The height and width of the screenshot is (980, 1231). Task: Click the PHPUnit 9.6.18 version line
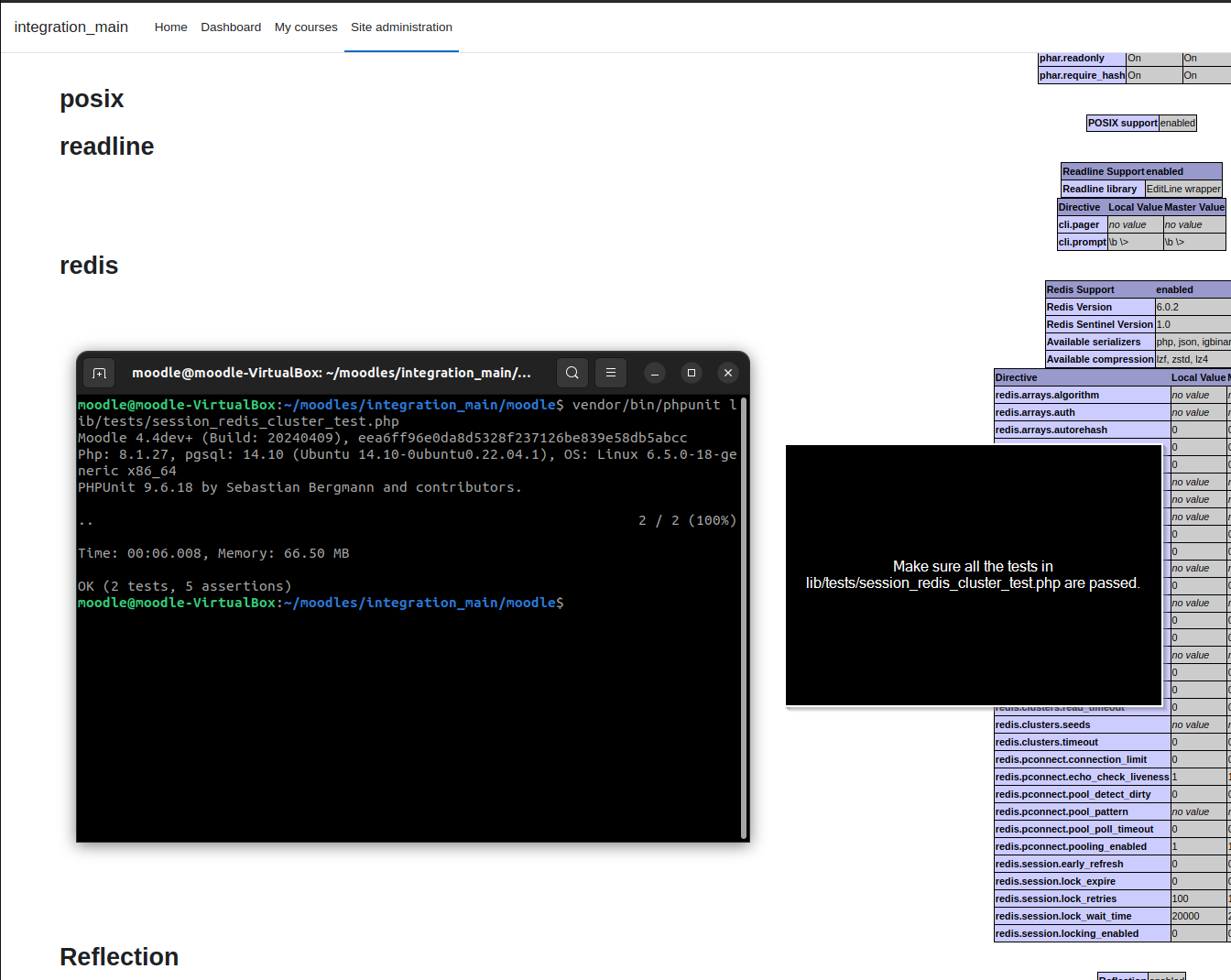point(300,487)
